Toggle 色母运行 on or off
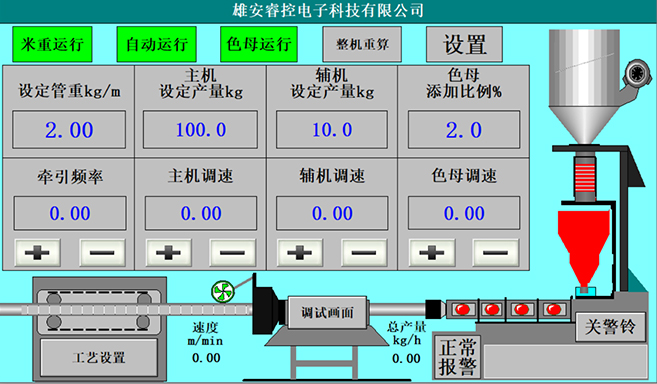The height and width of the screenshot is (384, 657). pos(259,44)
